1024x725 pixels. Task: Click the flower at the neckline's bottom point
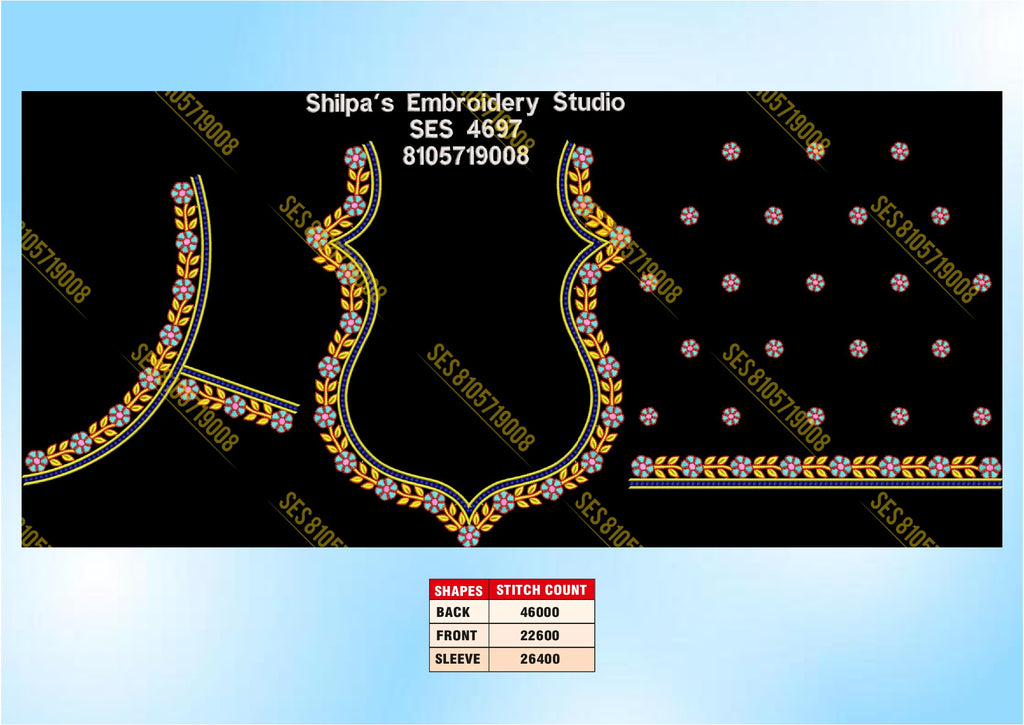point(468,535)
